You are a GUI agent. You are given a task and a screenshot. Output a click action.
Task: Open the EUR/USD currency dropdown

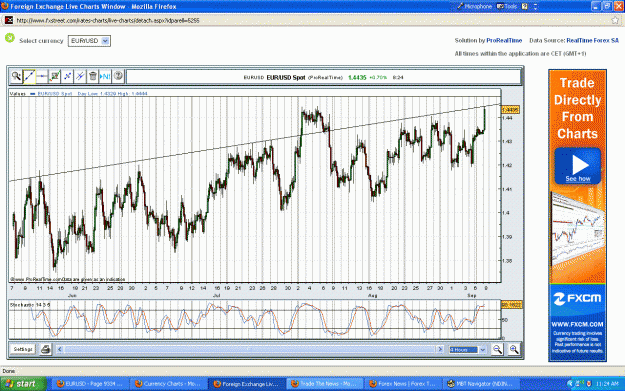coord(89,41)
